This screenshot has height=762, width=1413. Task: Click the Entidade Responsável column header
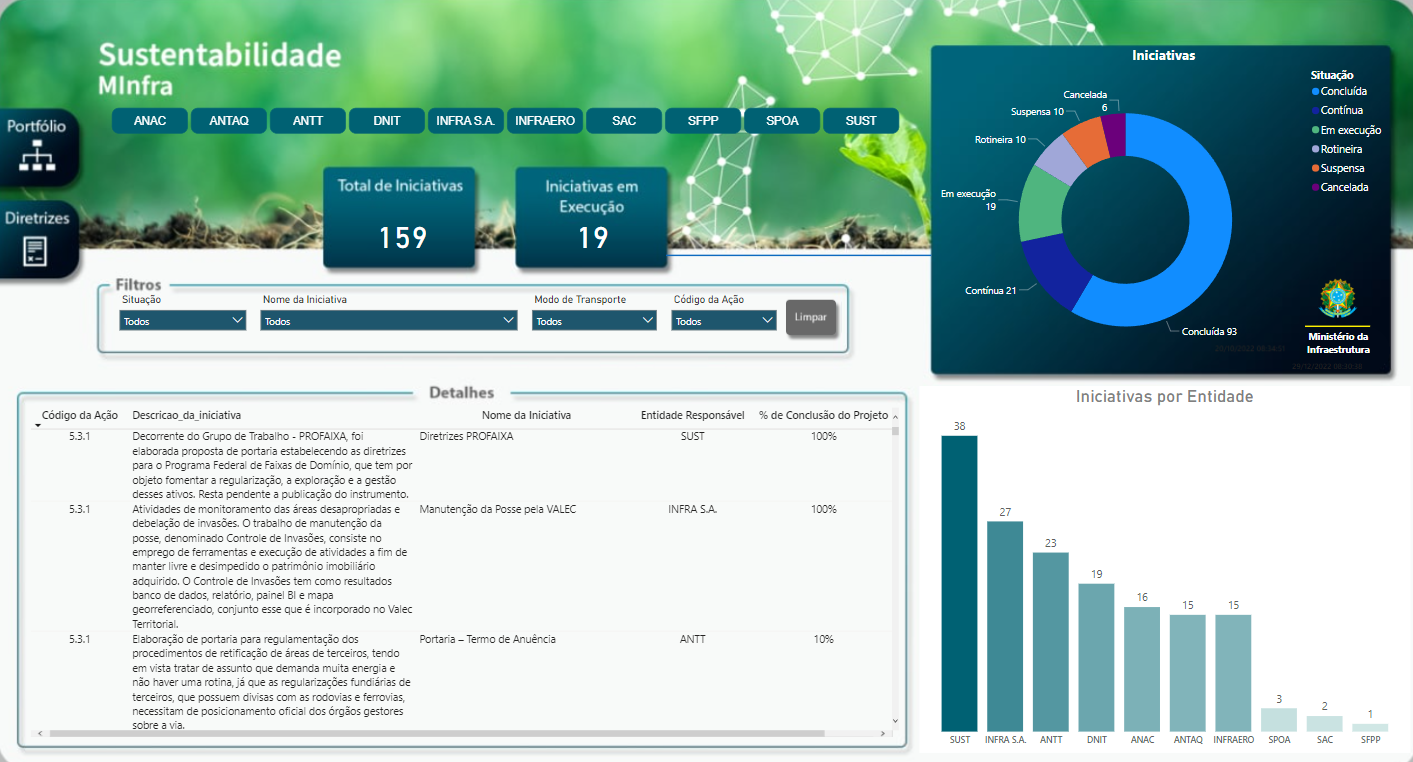coord(692,415)
